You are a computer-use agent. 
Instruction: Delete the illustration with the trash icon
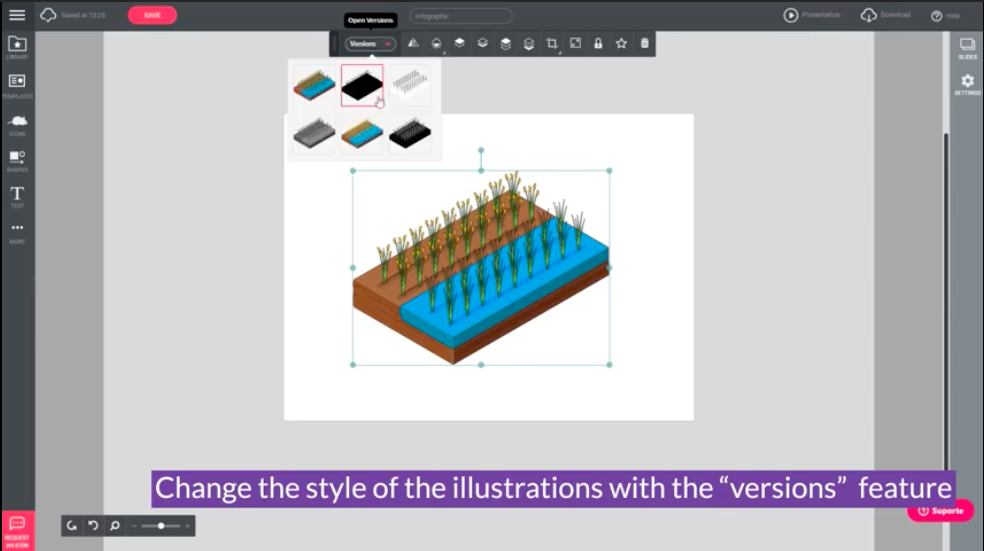point(644,44)
